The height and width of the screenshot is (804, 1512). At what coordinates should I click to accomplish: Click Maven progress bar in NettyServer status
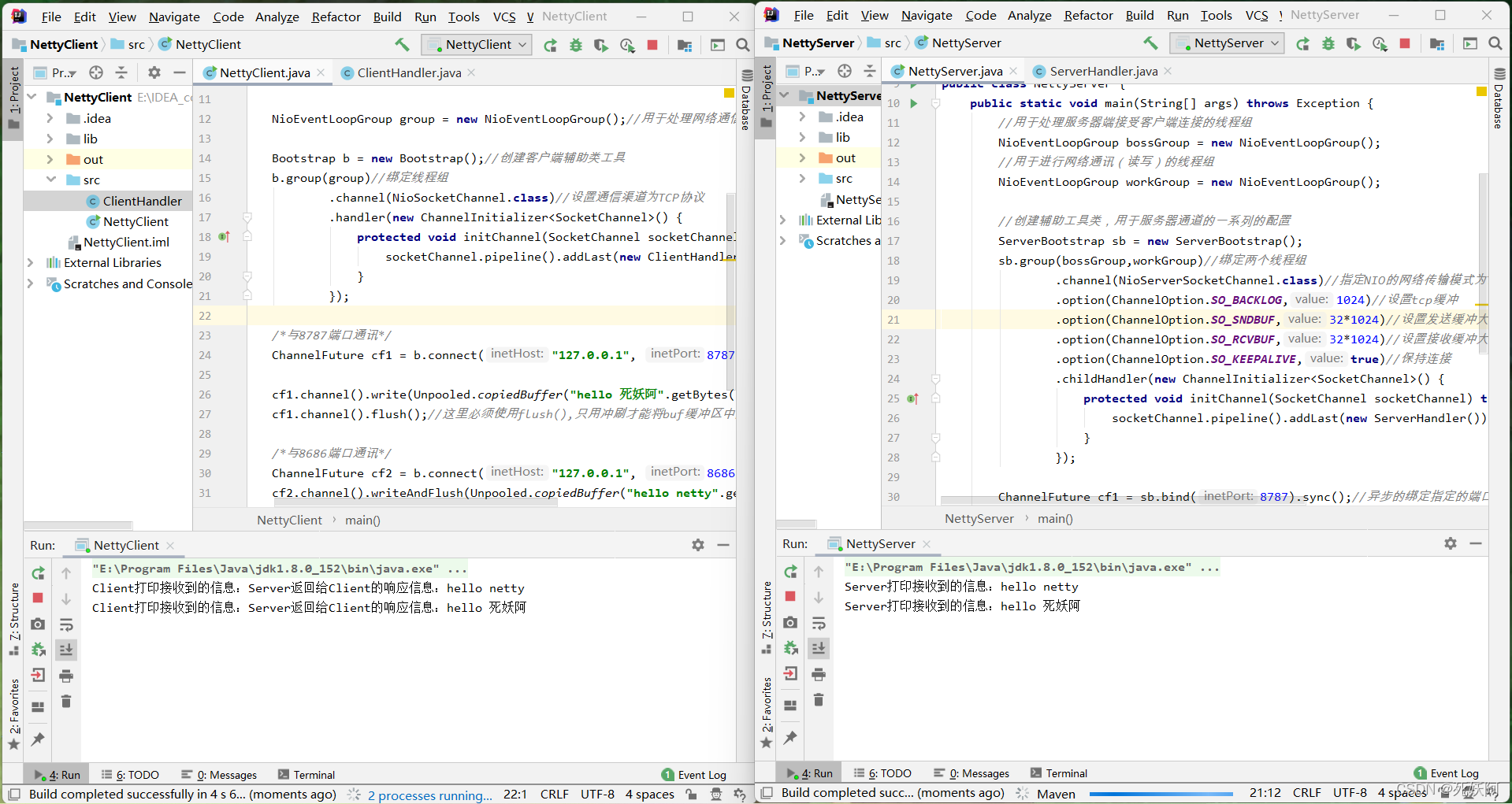coord(1161,794)
